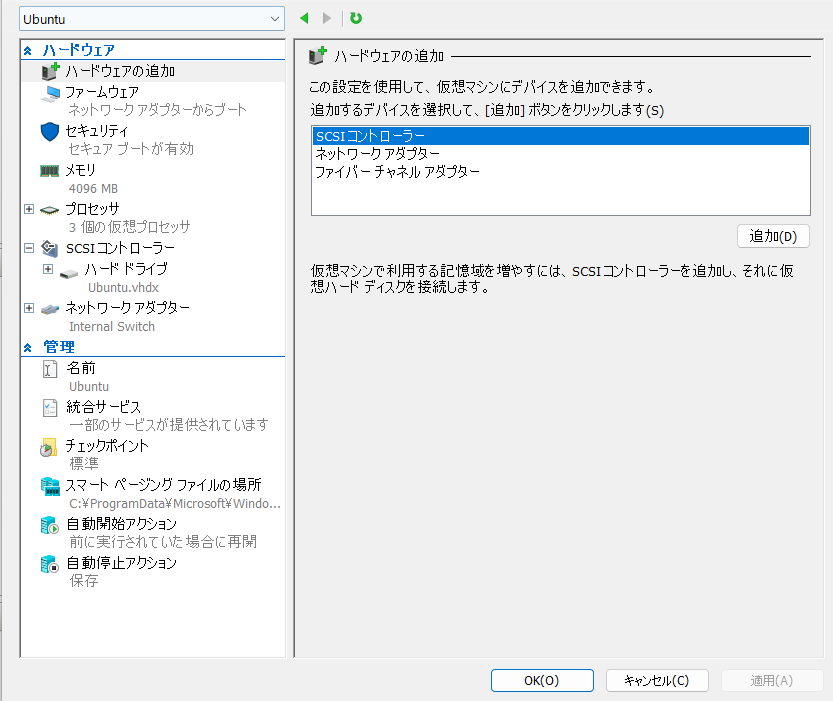
Task: Click the green back navigation arrow
Action: tap(305, 18)
